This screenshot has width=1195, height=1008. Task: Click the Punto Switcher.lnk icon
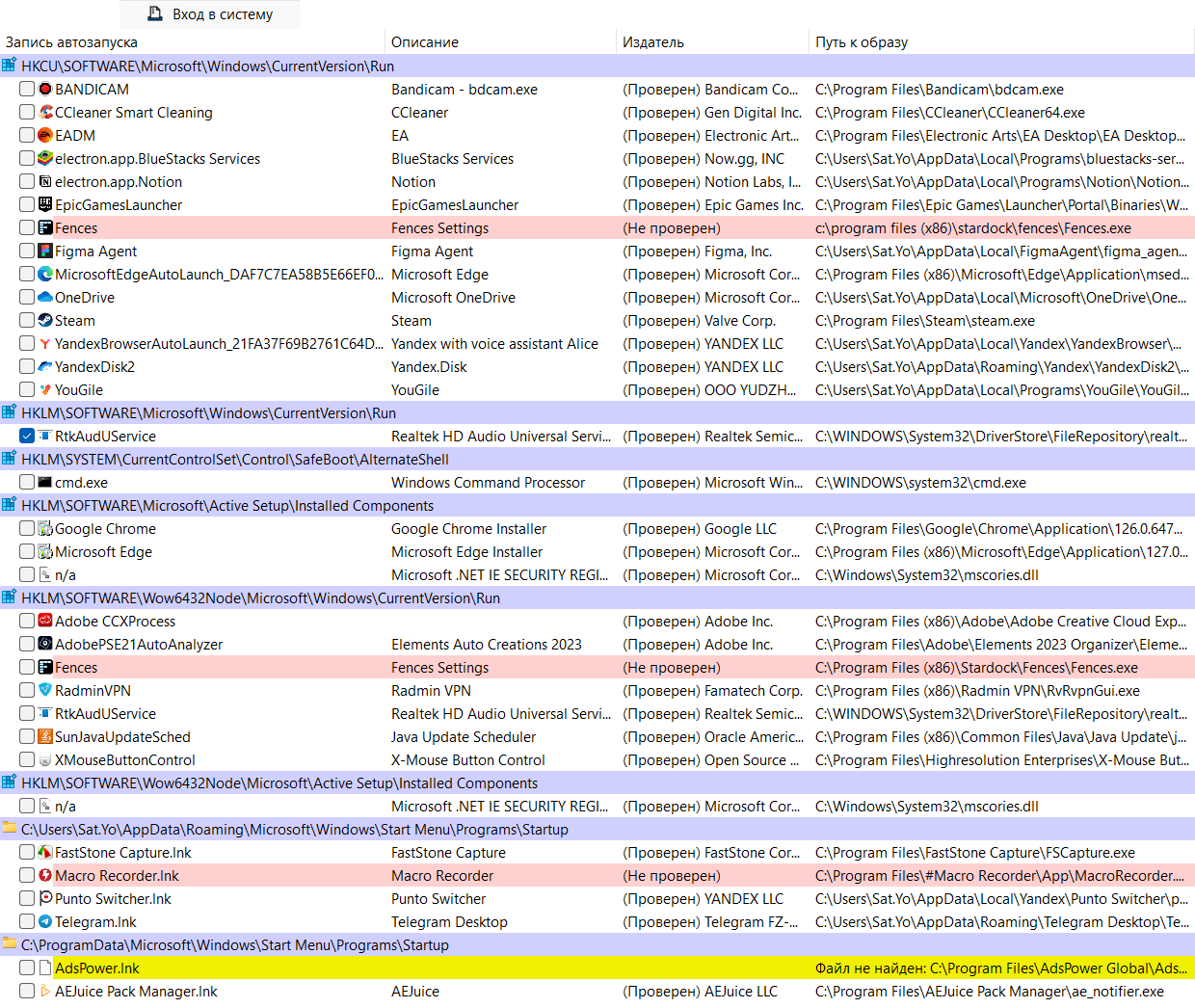pyautogui.click(x=45, y=898)
